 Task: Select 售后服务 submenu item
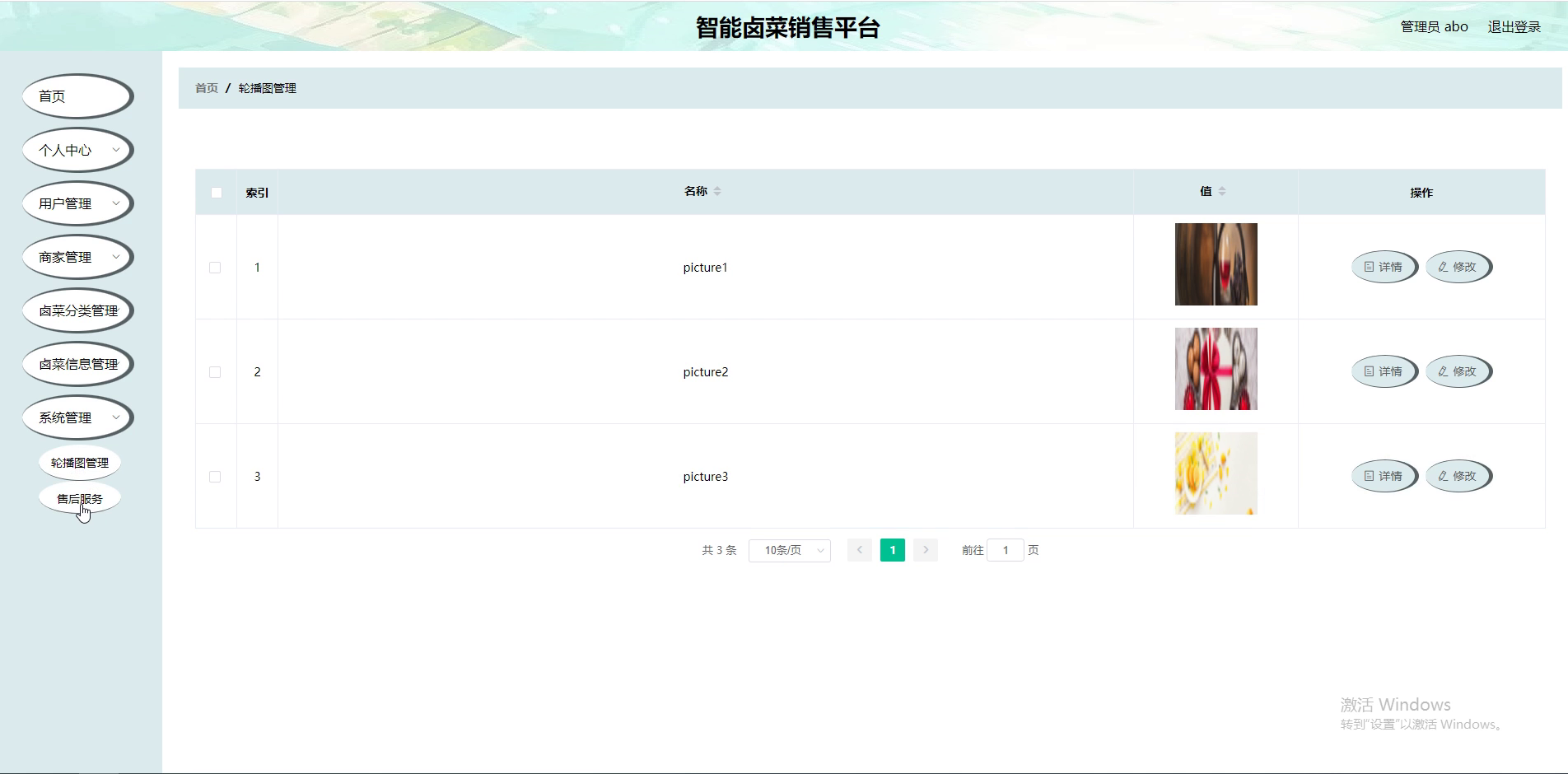pos(80,499)
